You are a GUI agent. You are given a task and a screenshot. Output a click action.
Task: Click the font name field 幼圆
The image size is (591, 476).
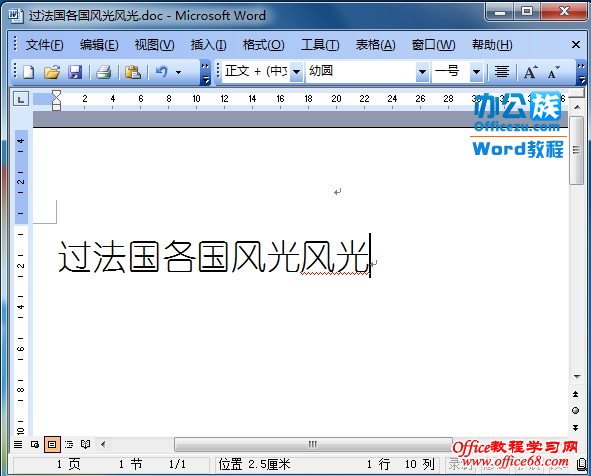click(x=361, y=71)
